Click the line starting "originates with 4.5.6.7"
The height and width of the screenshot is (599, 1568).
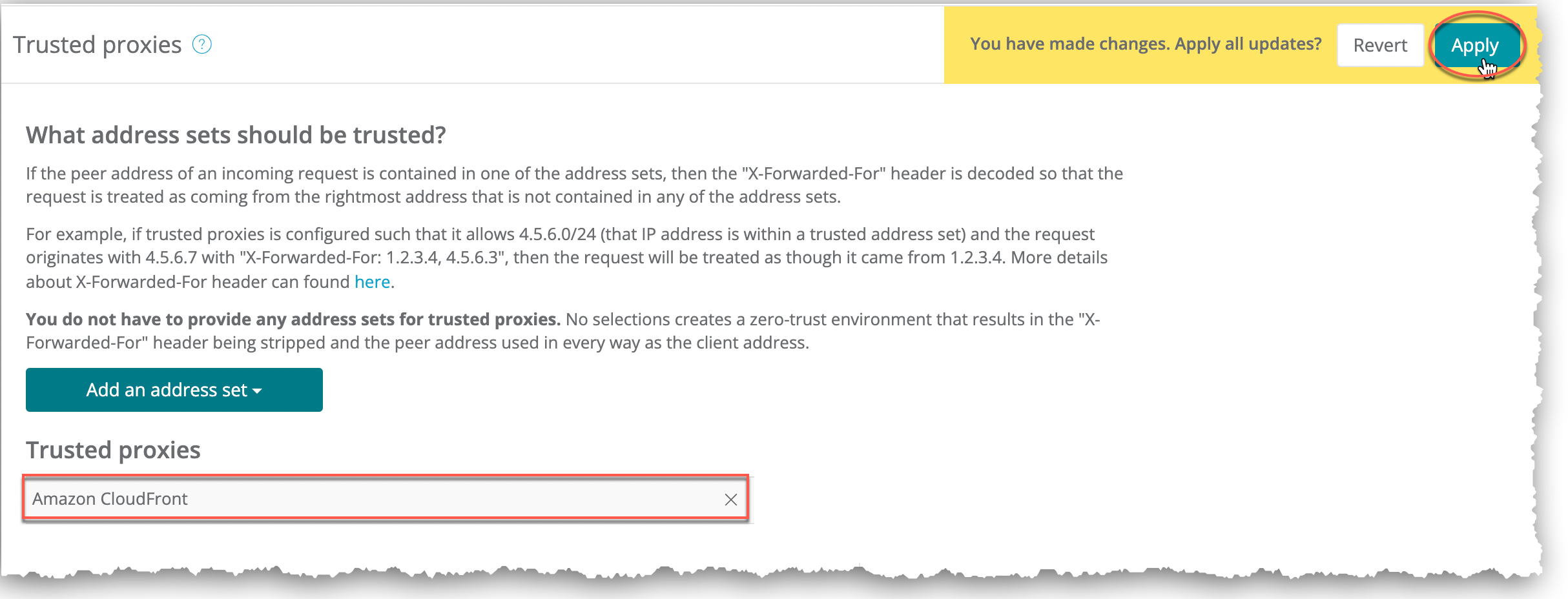pos(566,258)
